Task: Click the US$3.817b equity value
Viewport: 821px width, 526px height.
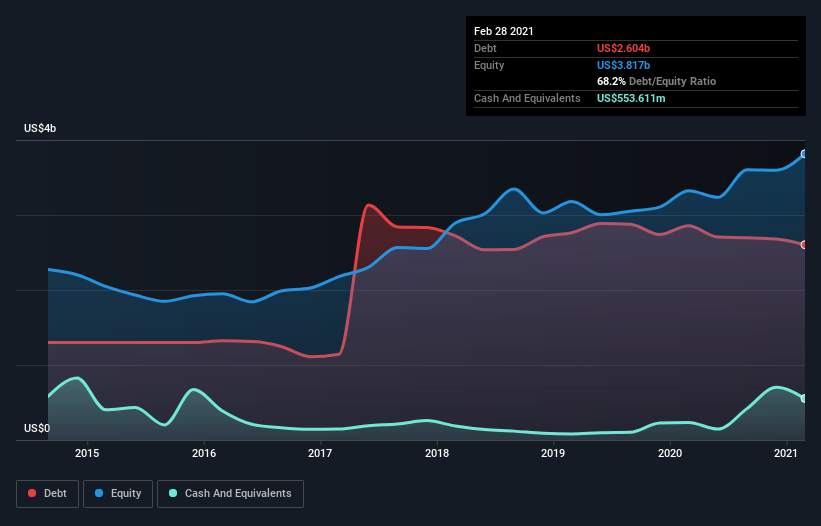Action: tap(623, 65)
